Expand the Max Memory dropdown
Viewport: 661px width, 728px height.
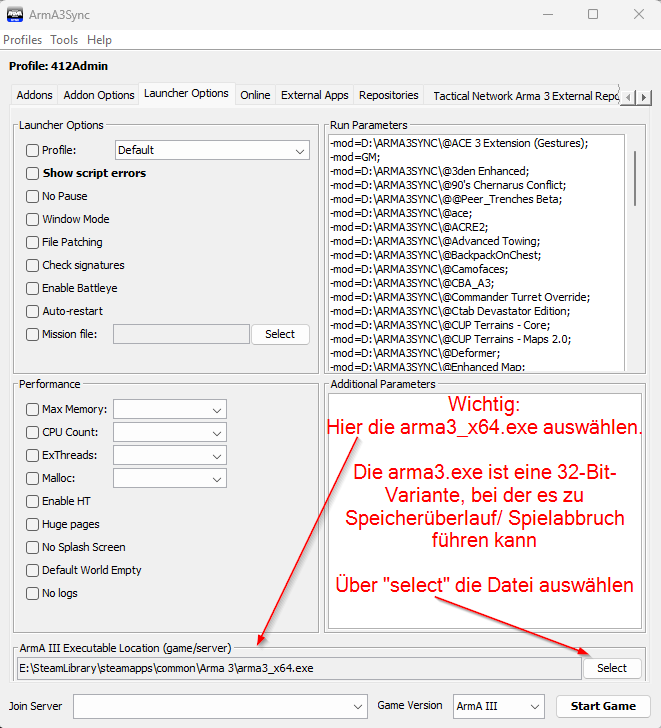tap(170, 409)
